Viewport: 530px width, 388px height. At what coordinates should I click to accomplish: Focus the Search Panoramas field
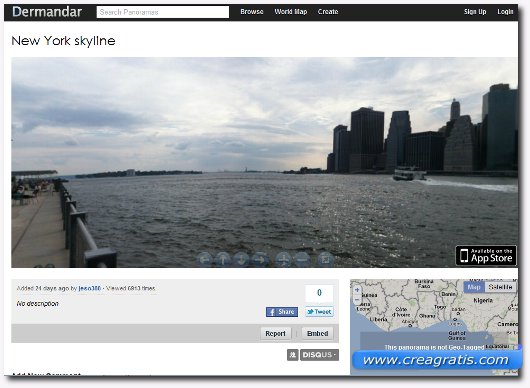(163, 12)
